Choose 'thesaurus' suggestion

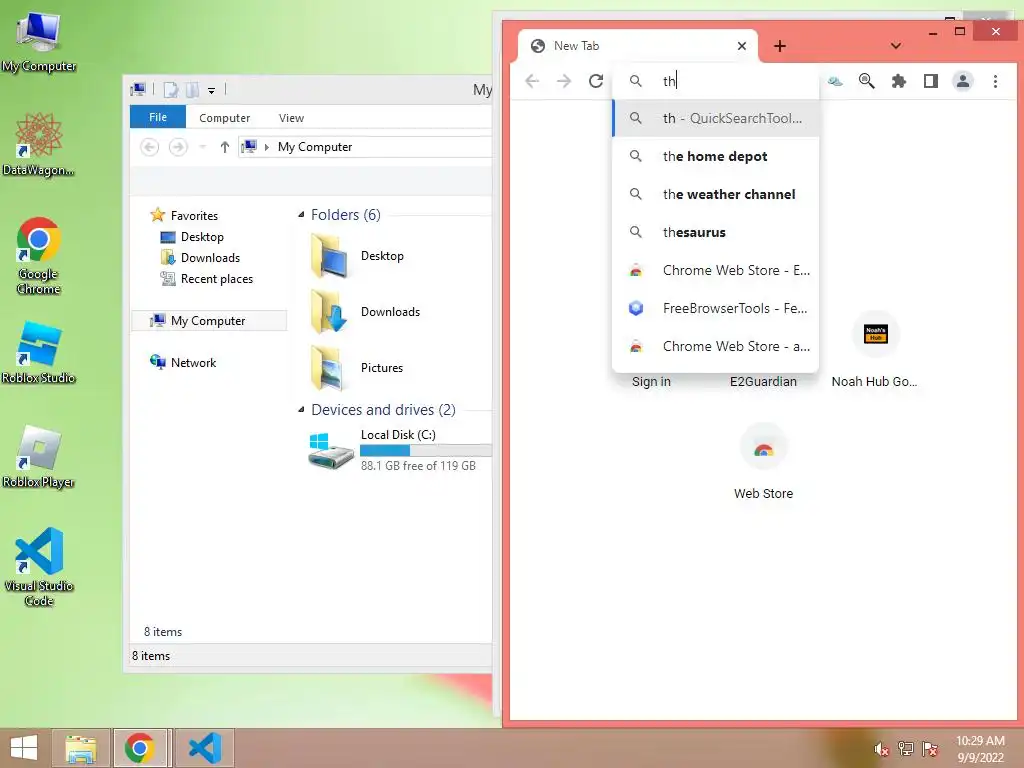coord(716,232)
